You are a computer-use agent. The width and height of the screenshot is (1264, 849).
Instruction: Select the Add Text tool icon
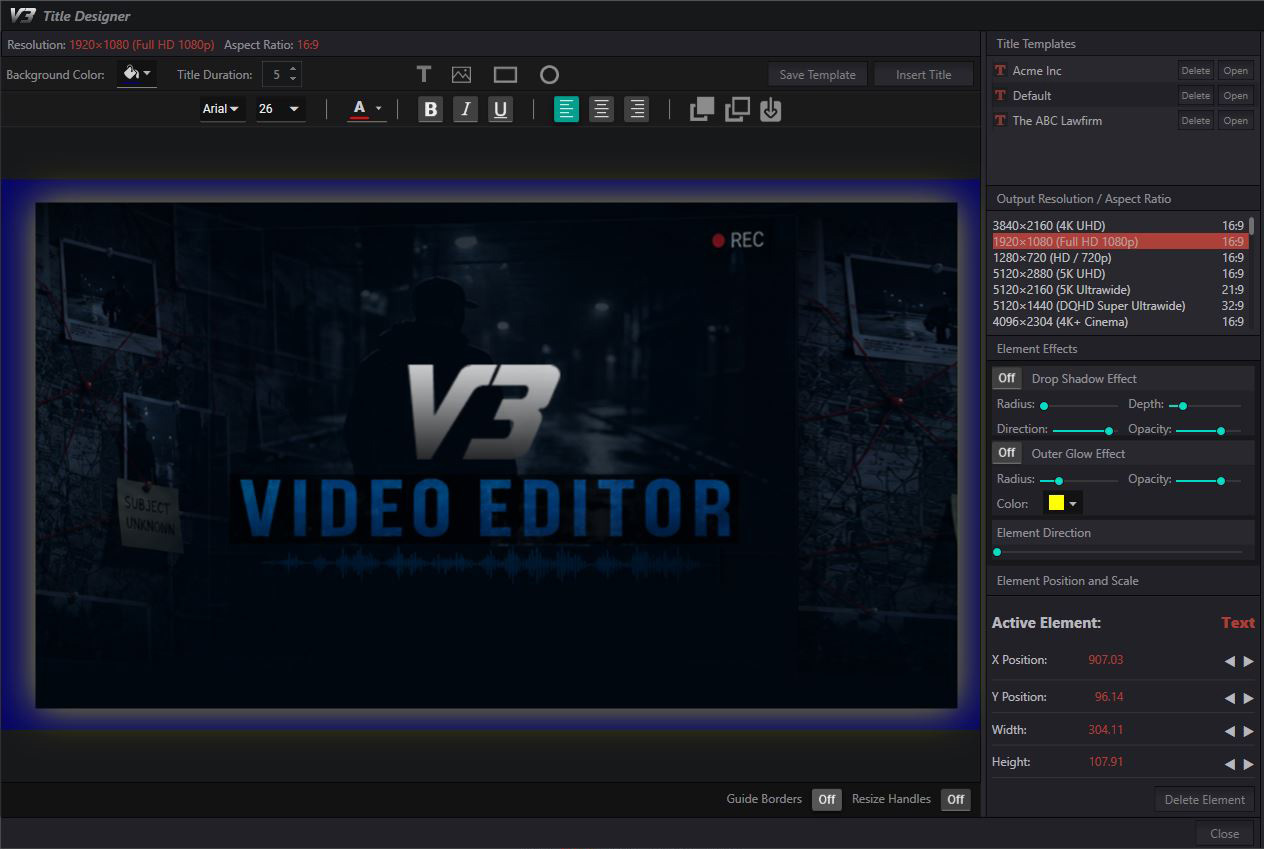[x=424, y=74]
